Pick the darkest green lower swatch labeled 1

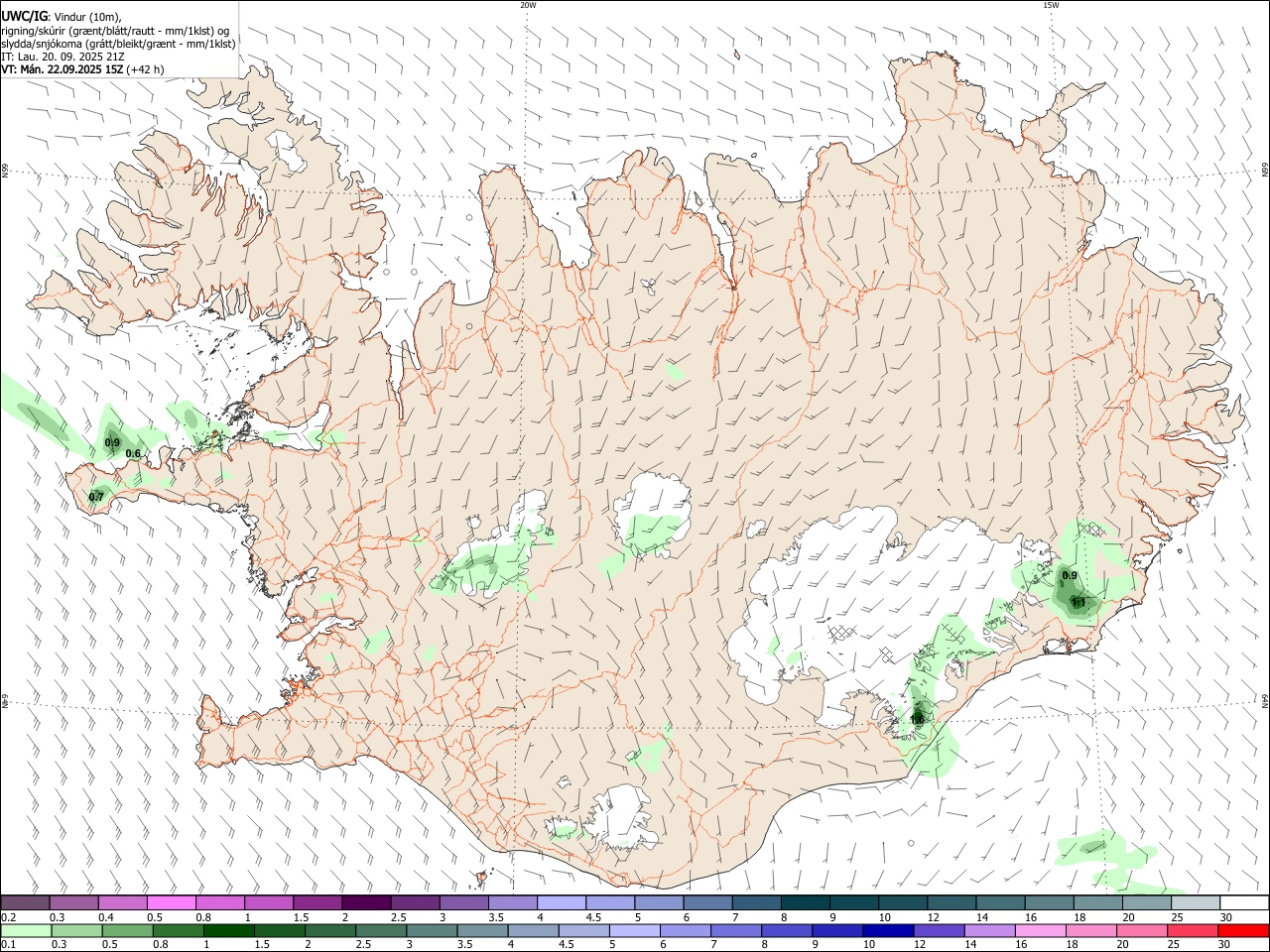(229, 931)
